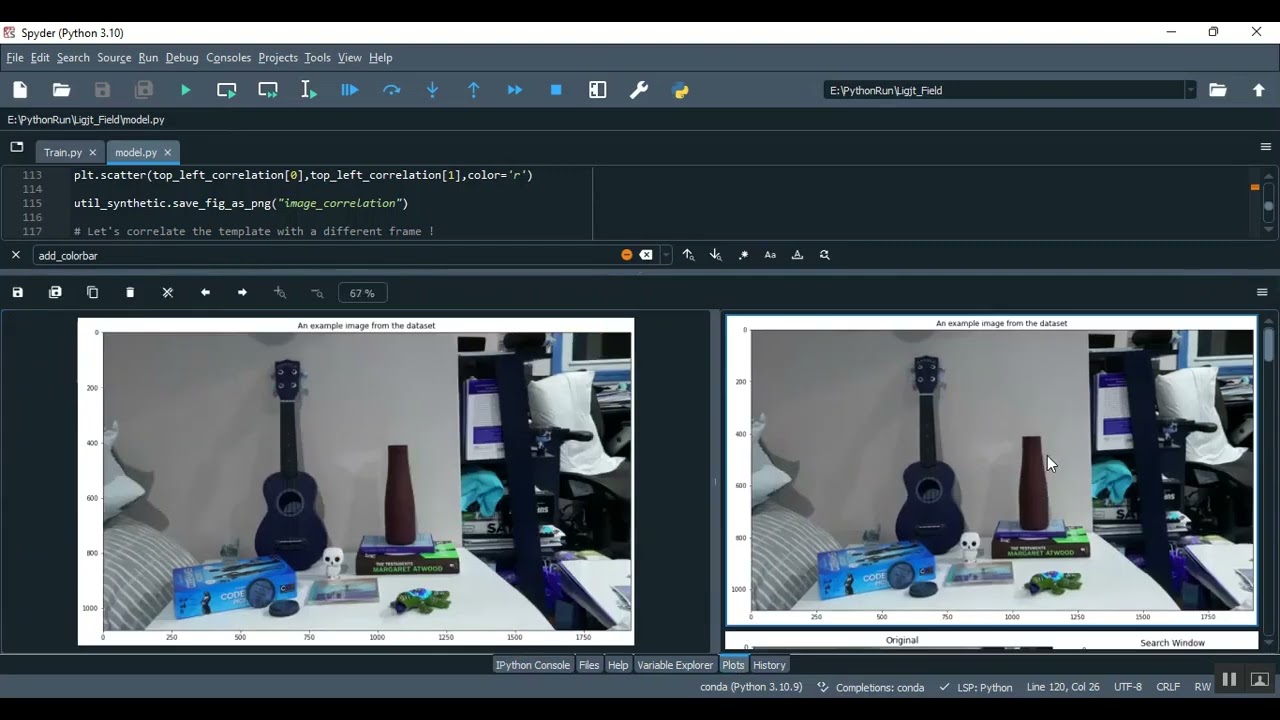This screenshot has width=1280, height=720.
Task: Open the editor pane options menu
Action: click(x=1265, y=147)
